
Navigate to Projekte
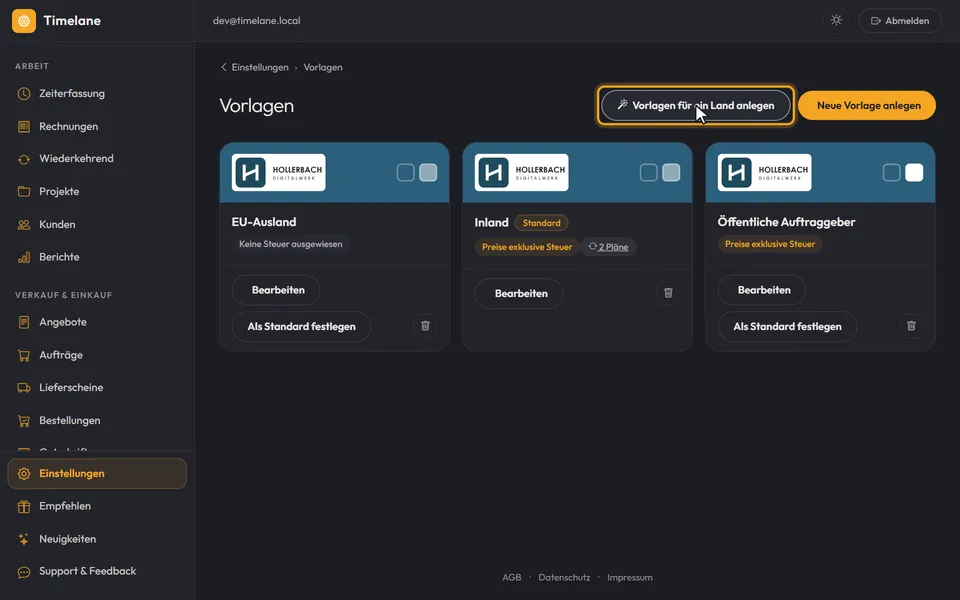[x=97, y=192]
